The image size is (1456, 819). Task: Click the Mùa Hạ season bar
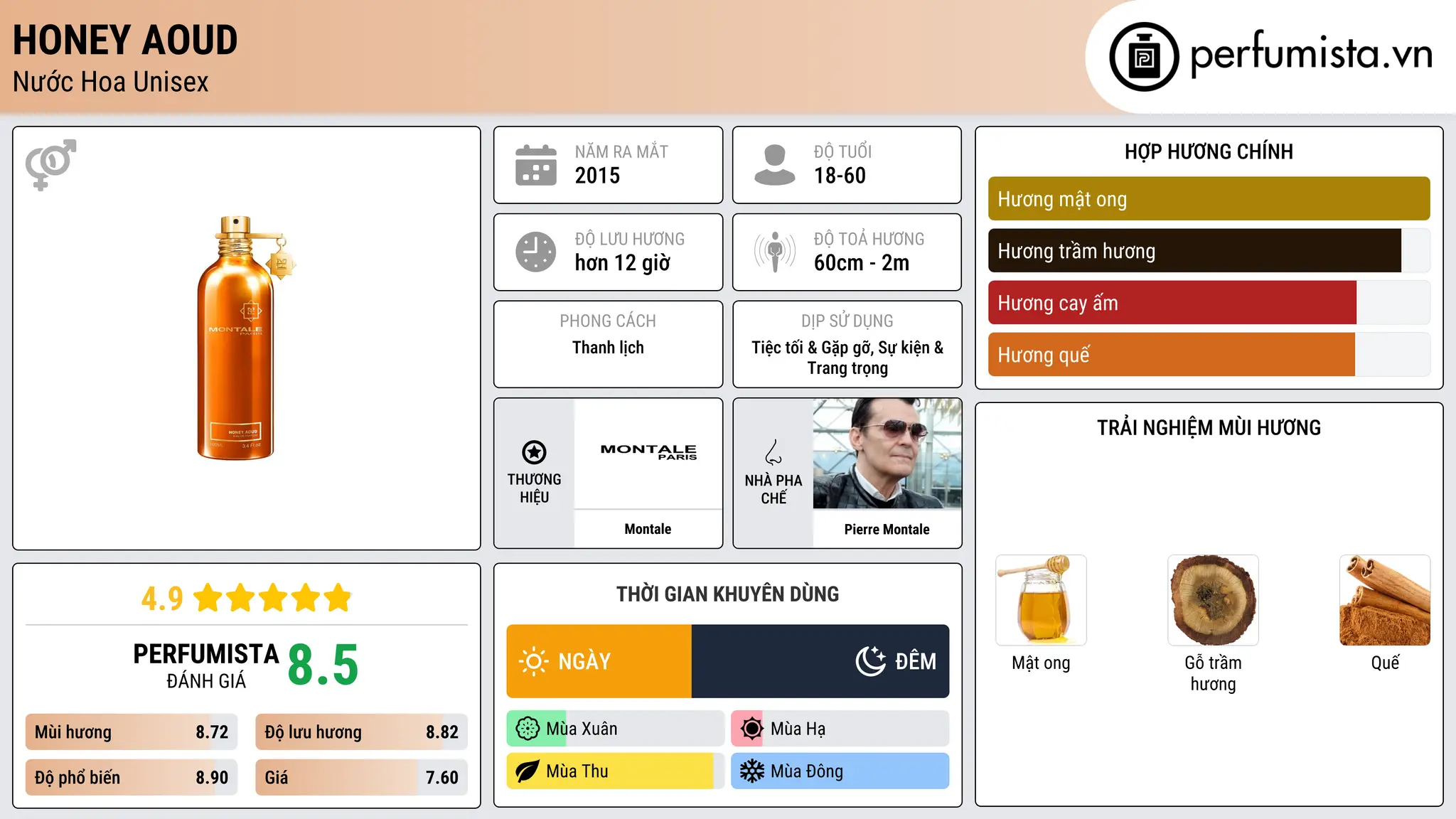point(840,729)
